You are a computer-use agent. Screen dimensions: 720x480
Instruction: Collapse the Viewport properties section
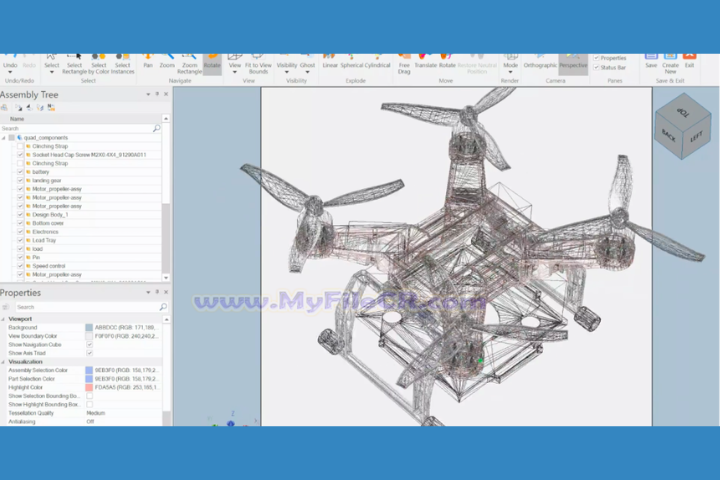(x=3, y=319)
